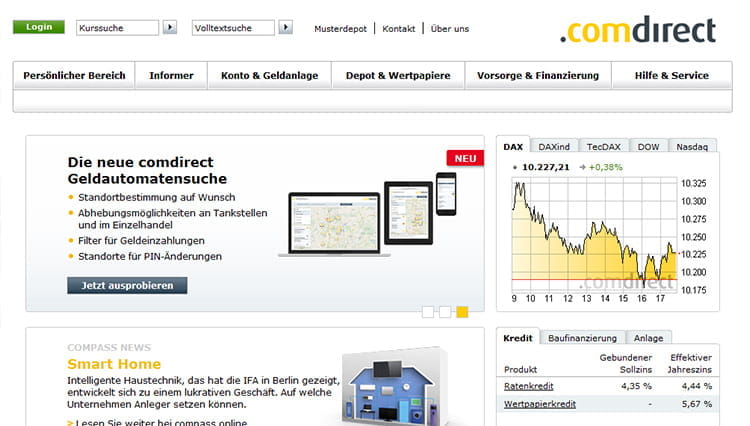Open the Über uns link

450,29
